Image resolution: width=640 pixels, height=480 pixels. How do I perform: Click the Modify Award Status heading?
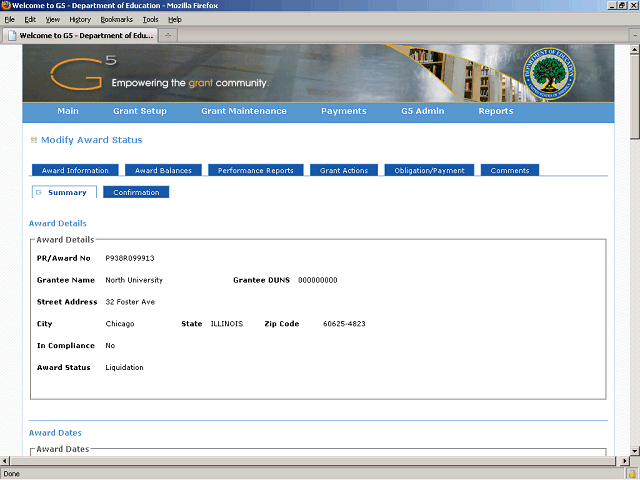tap(91, 140)
